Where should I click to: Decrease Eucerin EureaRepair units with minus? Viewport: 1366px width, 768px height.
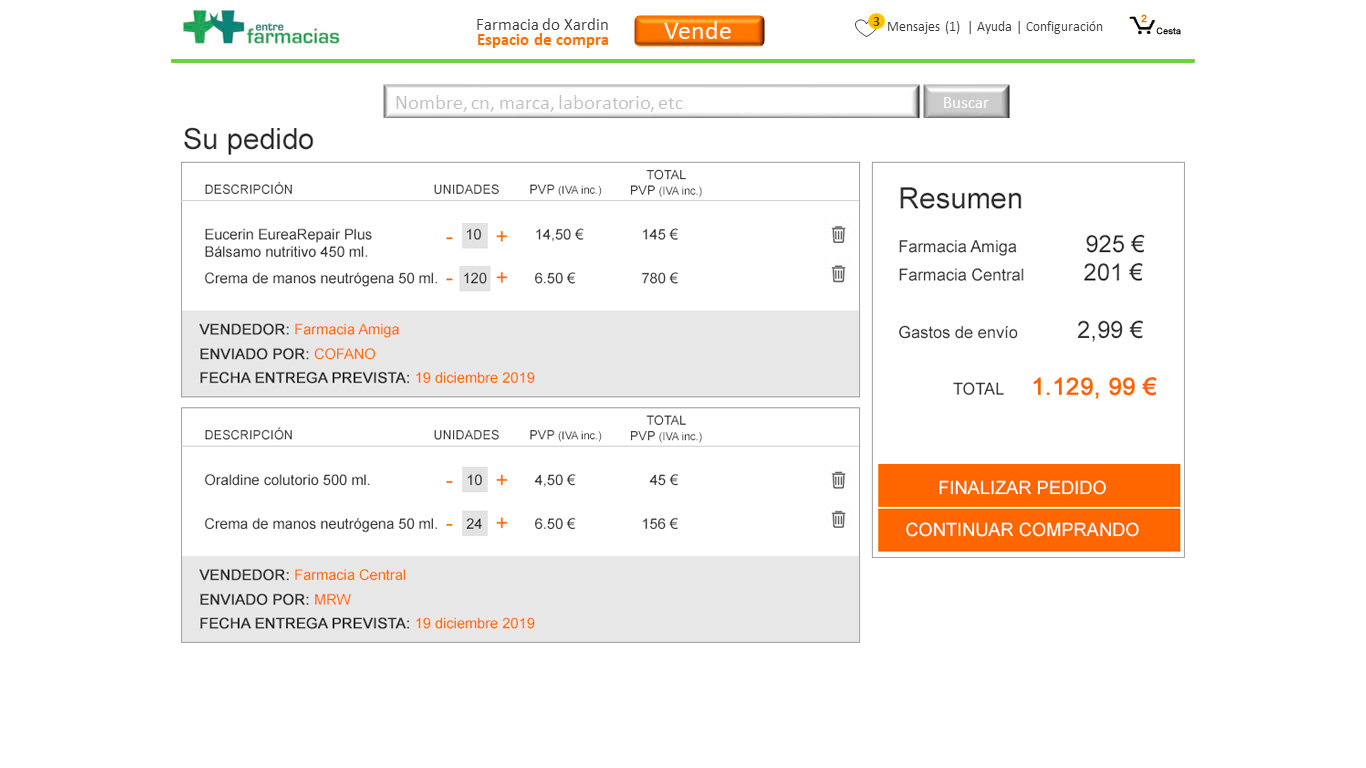click(x=449, y=237)
